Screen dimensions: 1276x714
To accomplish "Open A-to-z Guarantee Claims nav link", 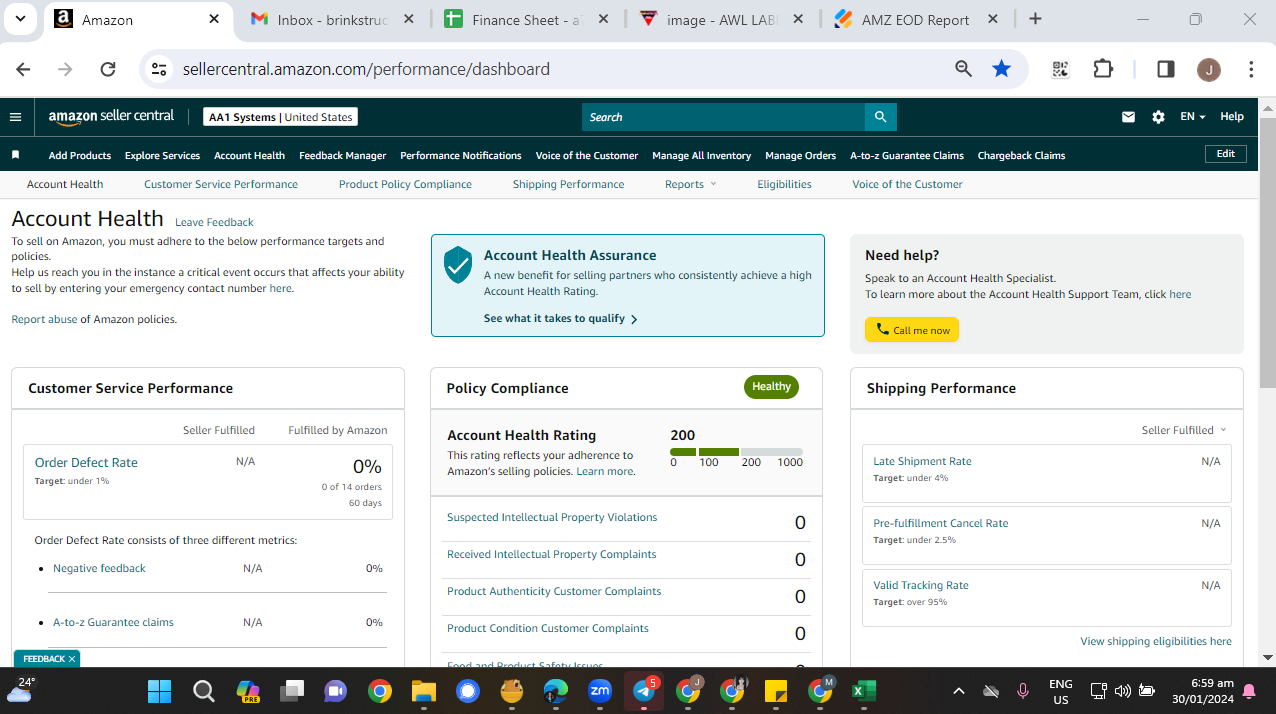I will 907,155.
